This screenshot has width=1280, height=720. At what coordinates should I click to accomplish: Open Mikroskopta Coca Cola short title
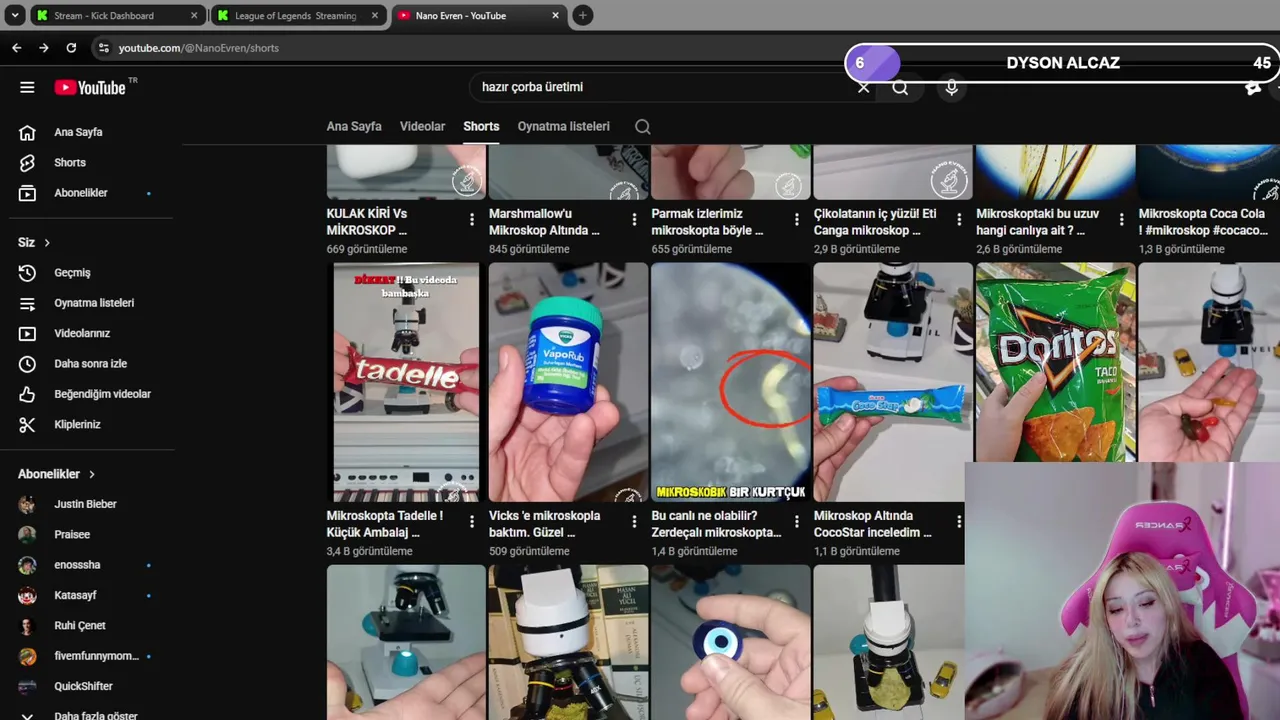1203,222
